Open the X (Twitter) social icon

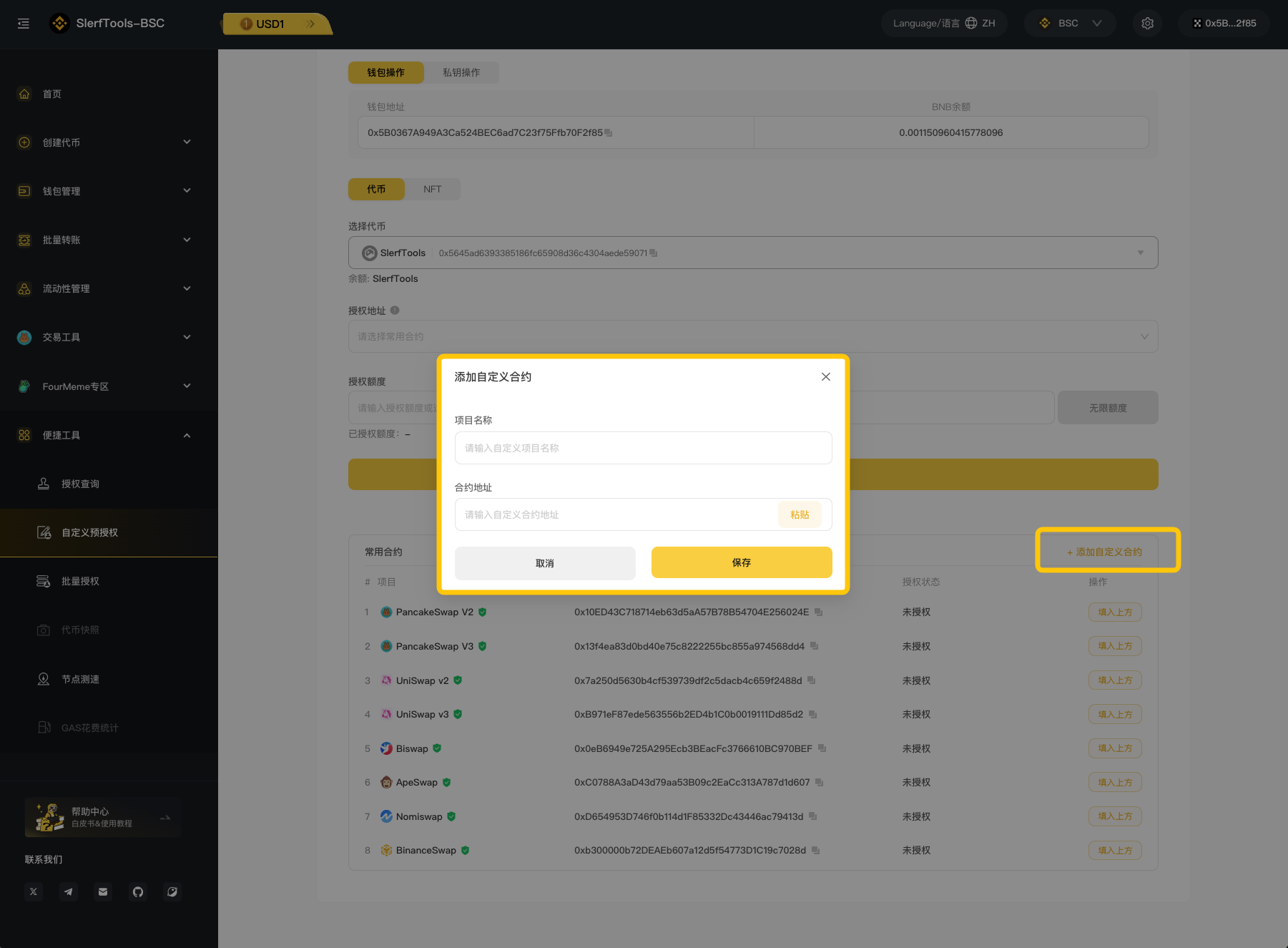click(x=34, y=891)
